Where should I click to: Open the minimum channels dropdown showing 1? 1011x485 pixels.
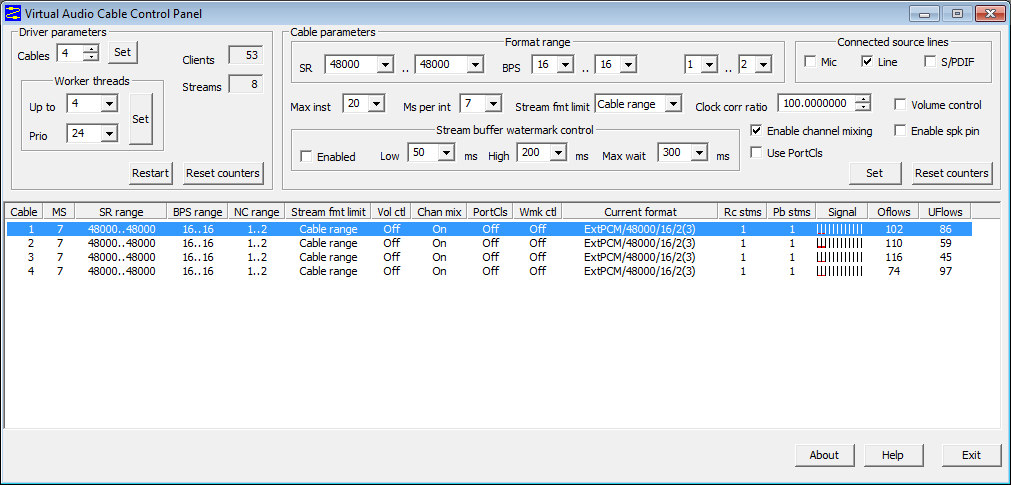710,64
